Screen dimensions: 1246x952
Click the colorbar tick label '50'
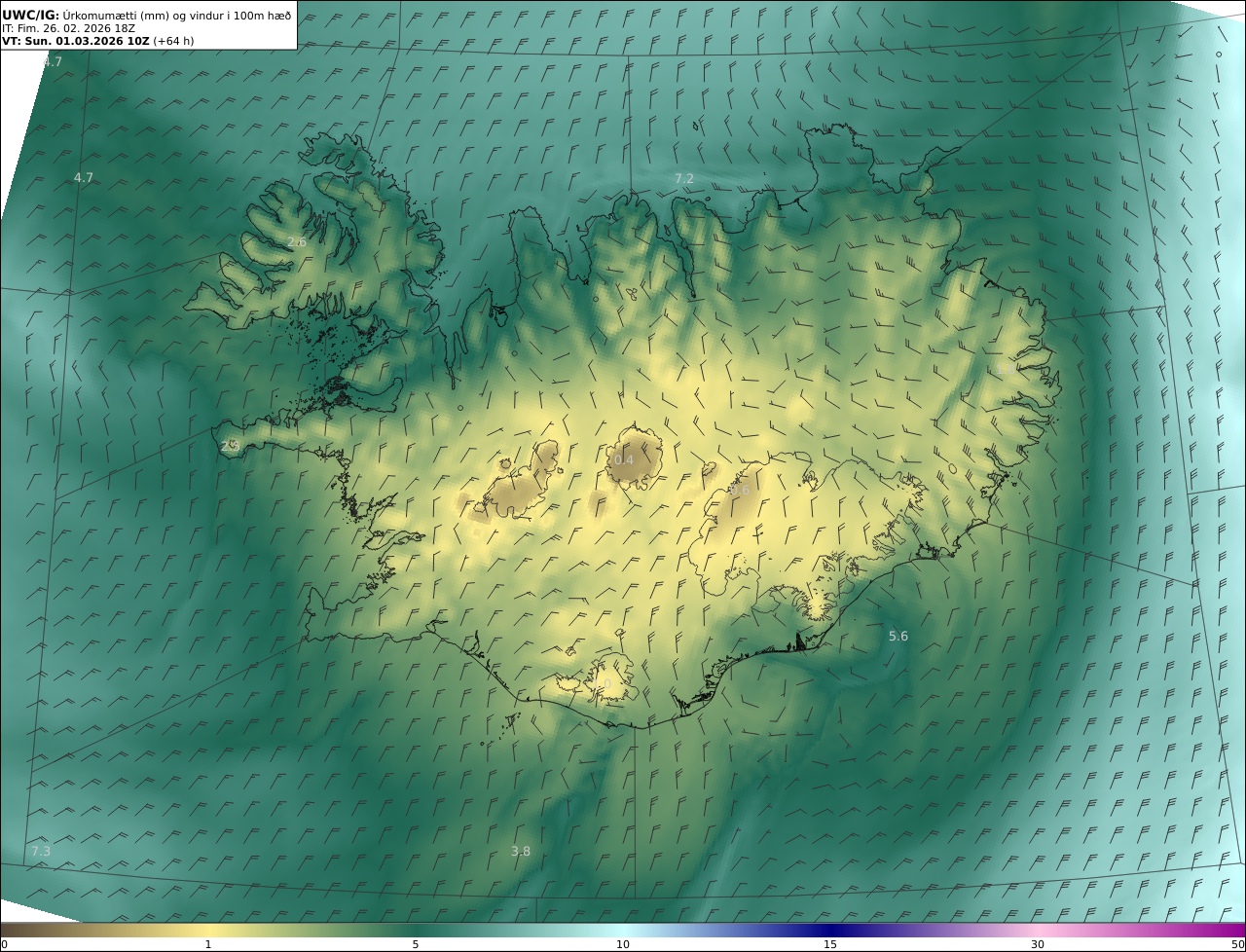(x=1237, y=944)
